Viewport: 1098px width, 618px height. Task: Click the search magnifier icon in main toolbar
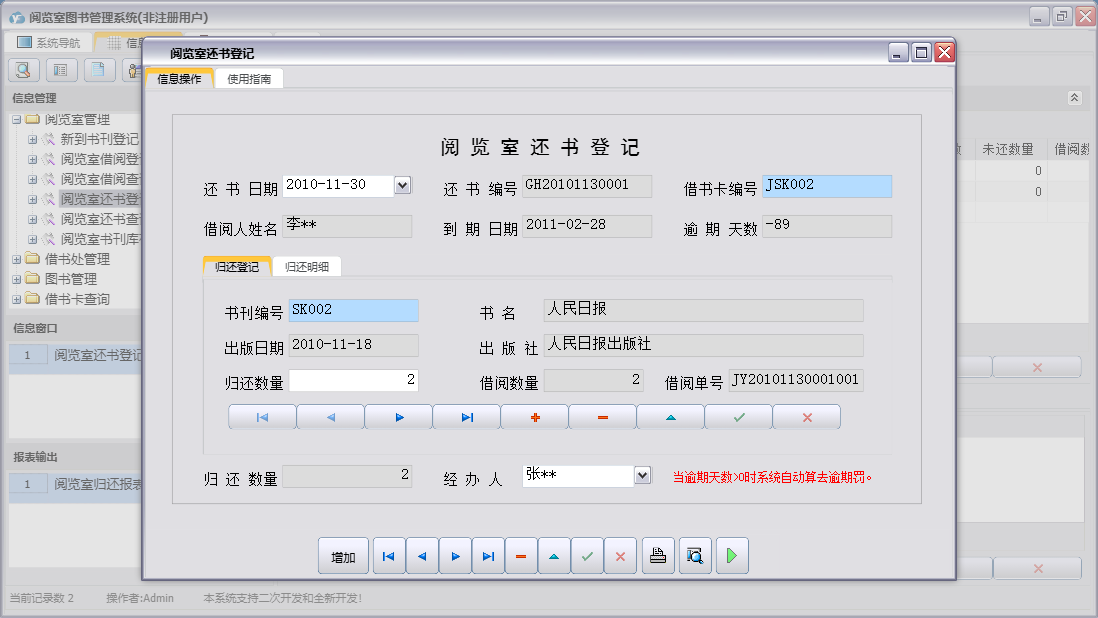23,70
